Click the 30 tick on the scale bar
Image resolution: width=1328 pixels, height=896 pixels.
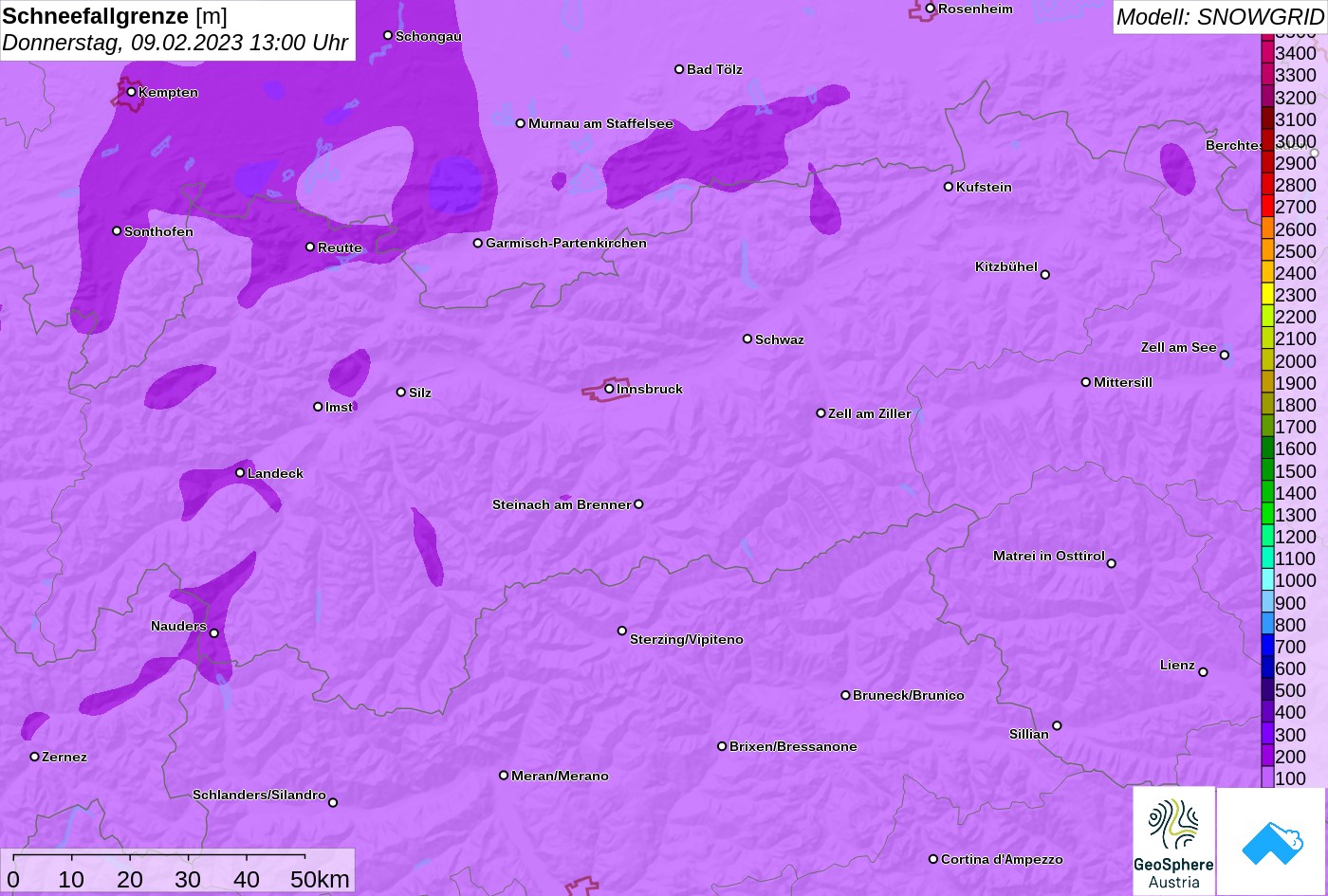[x=188, y=879]
